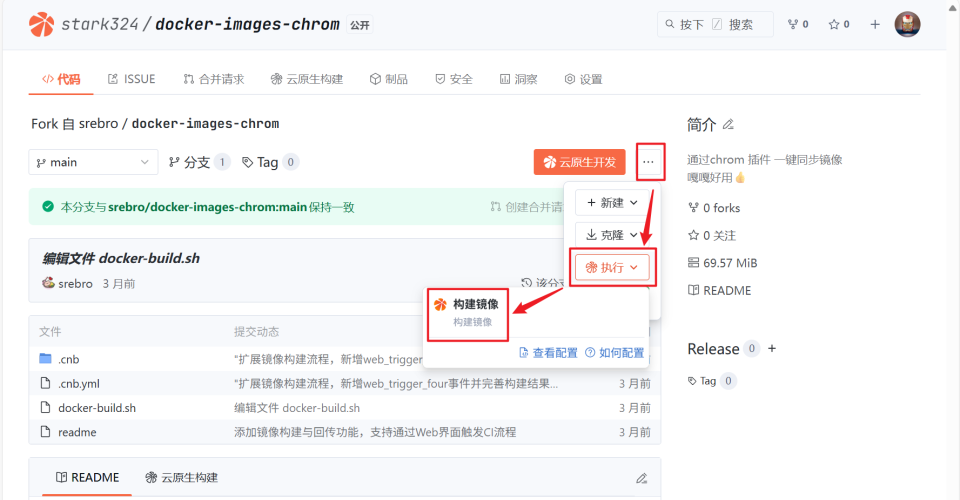Screen dimensions: 960x500
Task: Open the .cnb.yml file
Action: (79, 384)
